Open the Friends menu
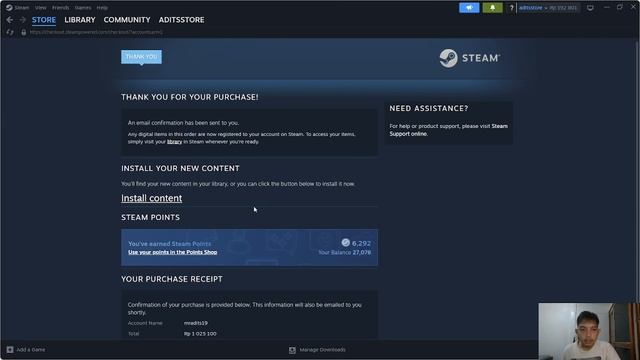640x360 pixels. click(60, 8)
